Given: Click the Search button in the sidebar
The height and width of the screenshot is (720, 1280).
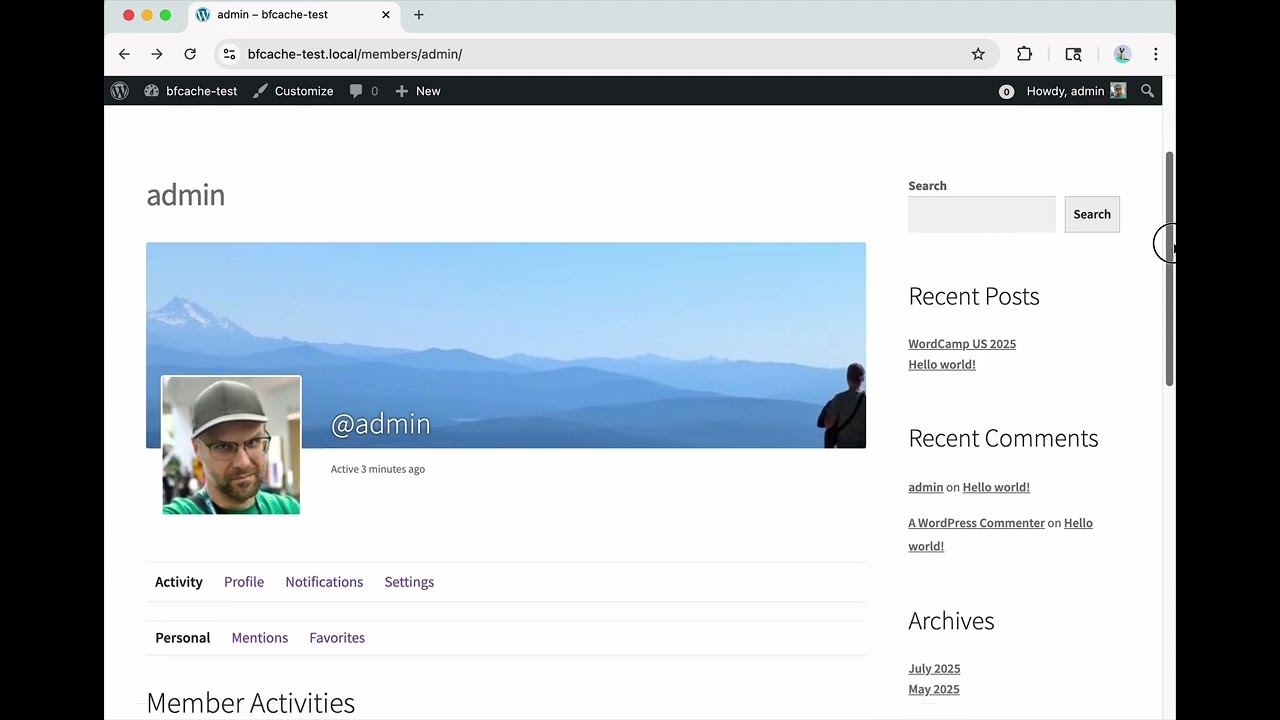Looking at the screenshot, I should [x=1091, y=214].
